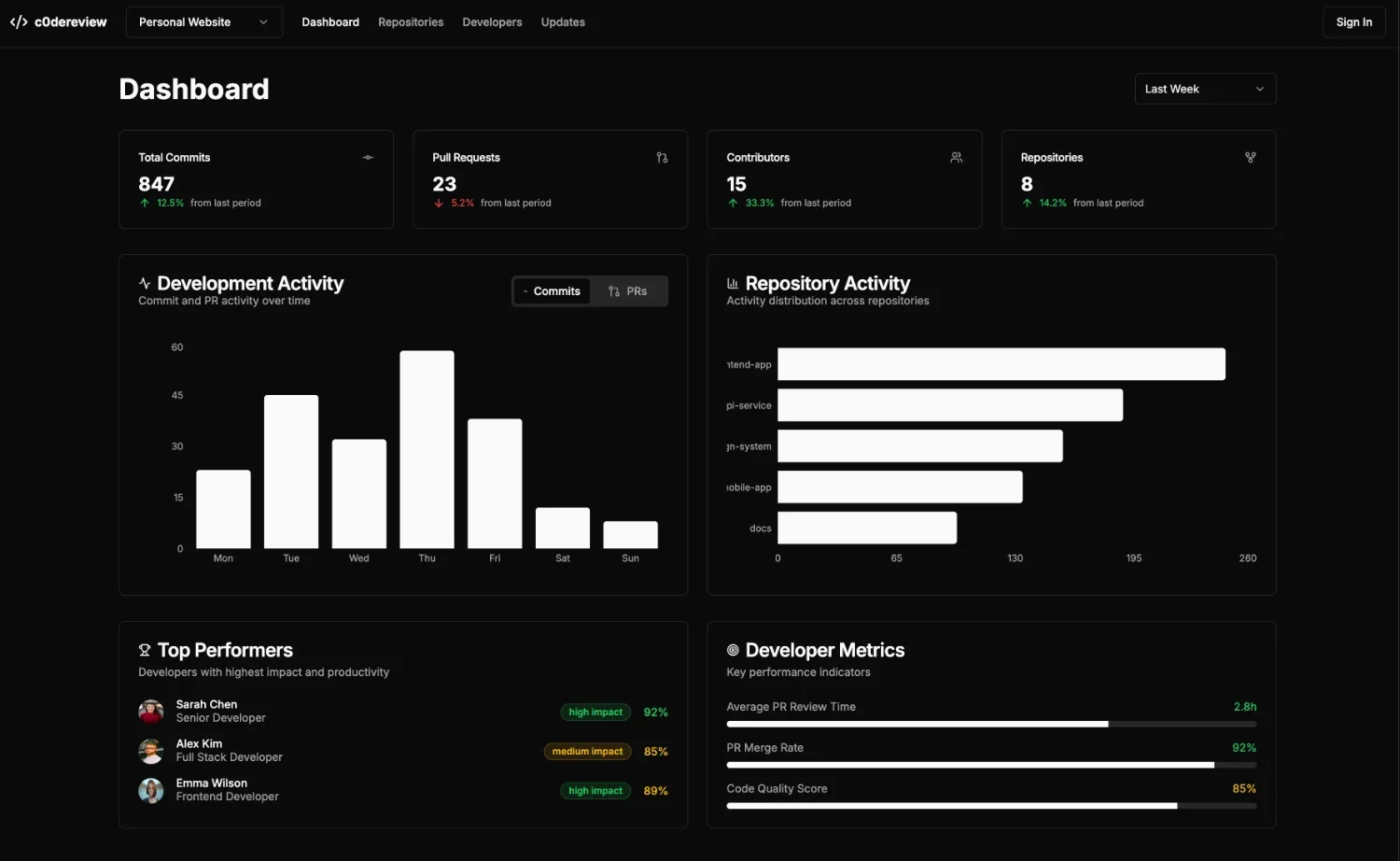The width and height of the screenshot is (1400, 861).
Task: Click the users icon in Contributors card
Action: pos(956,158)
